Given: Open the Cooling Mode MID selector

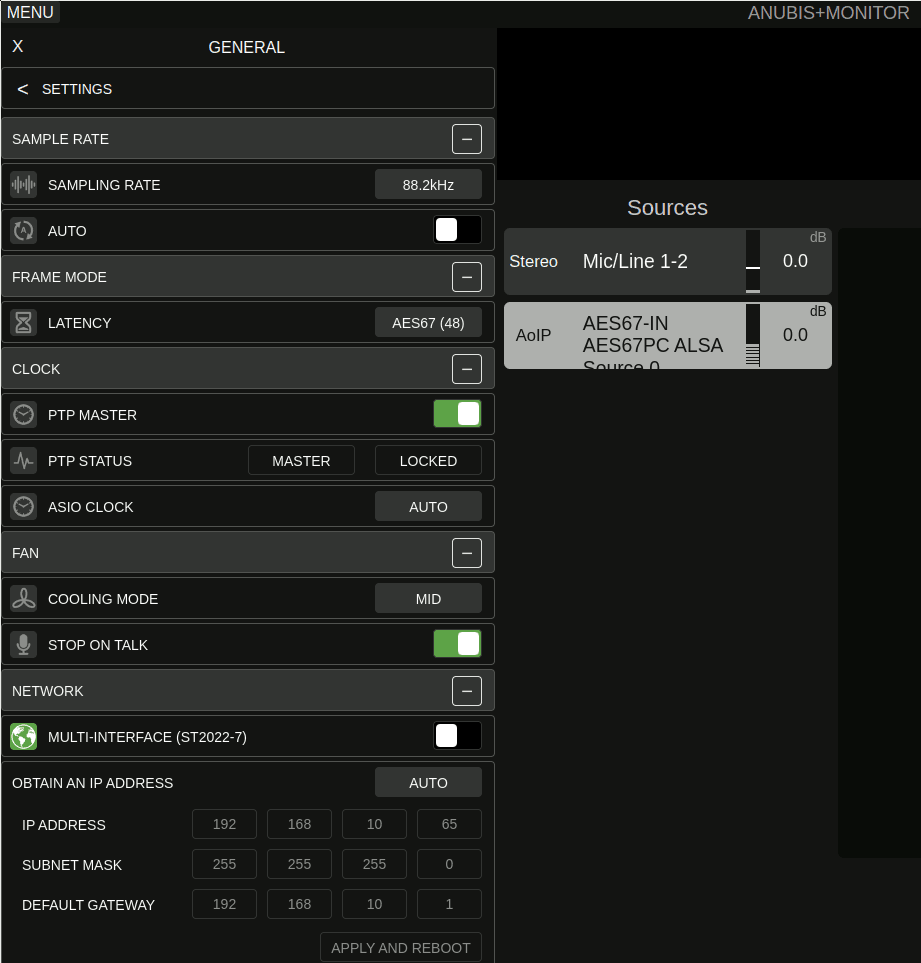Looking at the screenshot, I should tap(428, 599).
